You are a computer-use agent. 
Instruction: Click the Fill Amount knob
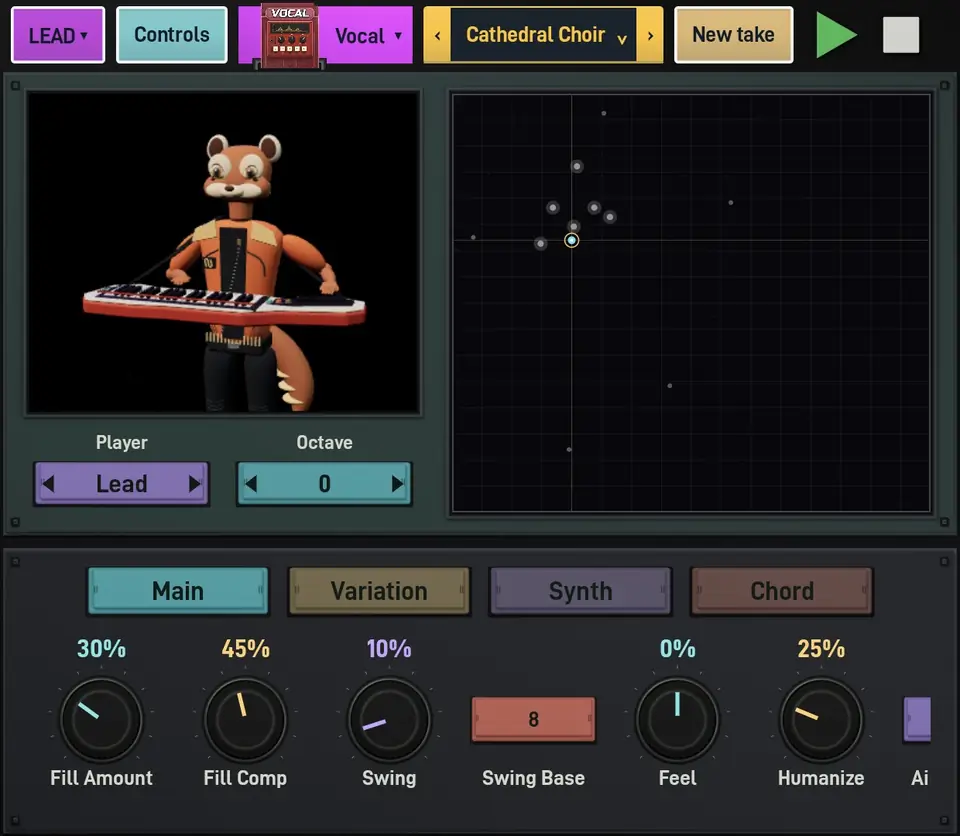point(101,720)
